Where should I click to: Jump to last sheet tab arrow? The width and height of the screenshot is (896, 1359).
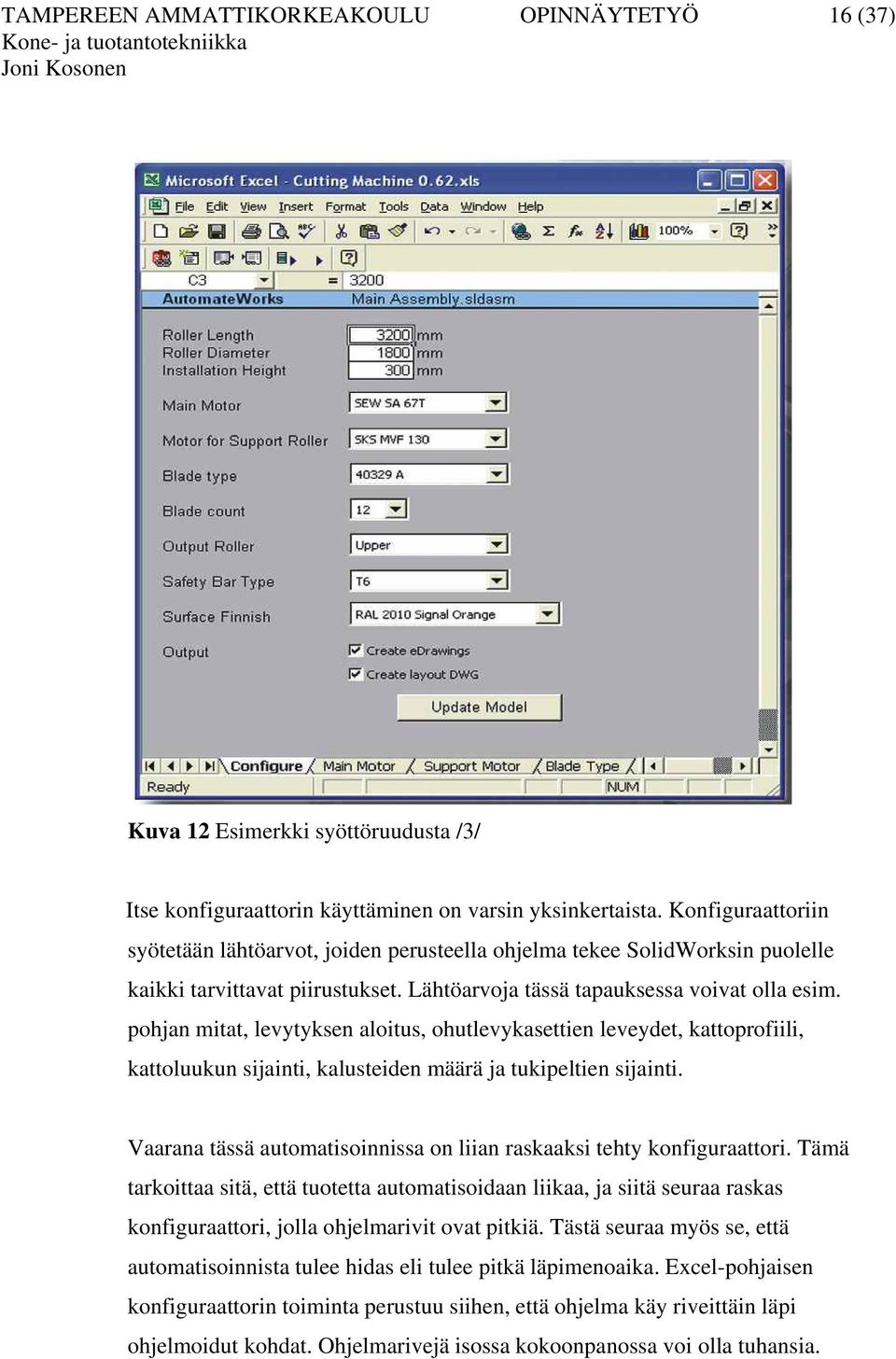tap(209, 766)
